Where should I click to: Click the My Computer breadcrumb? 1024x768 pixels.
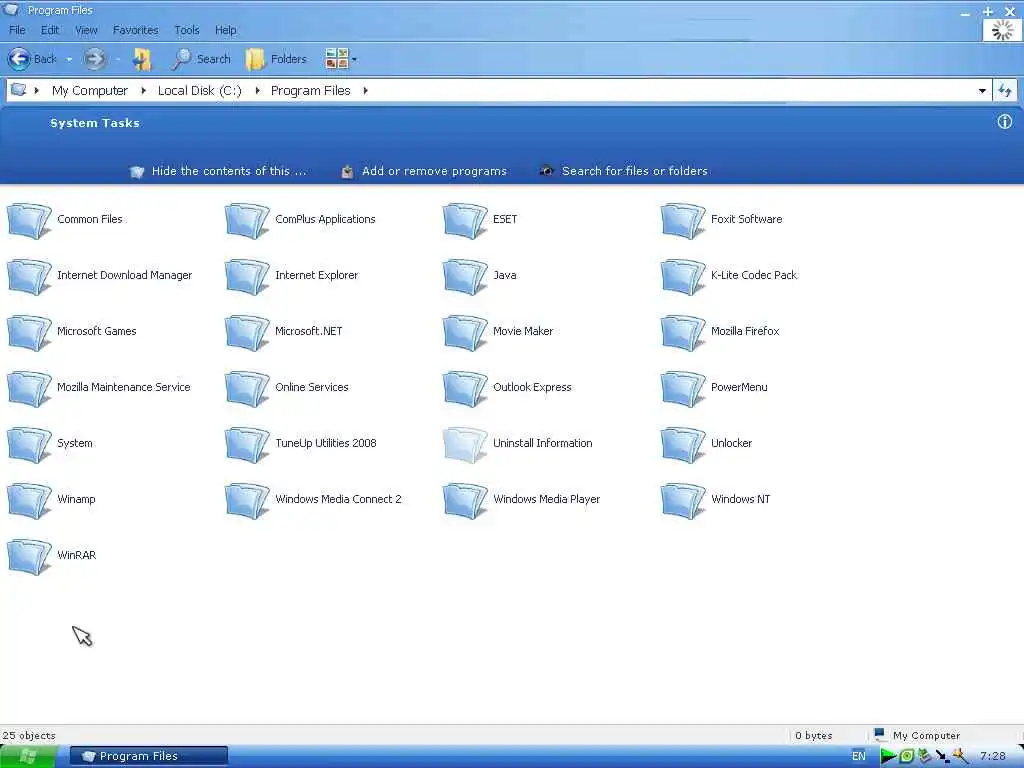click(90, 91)
